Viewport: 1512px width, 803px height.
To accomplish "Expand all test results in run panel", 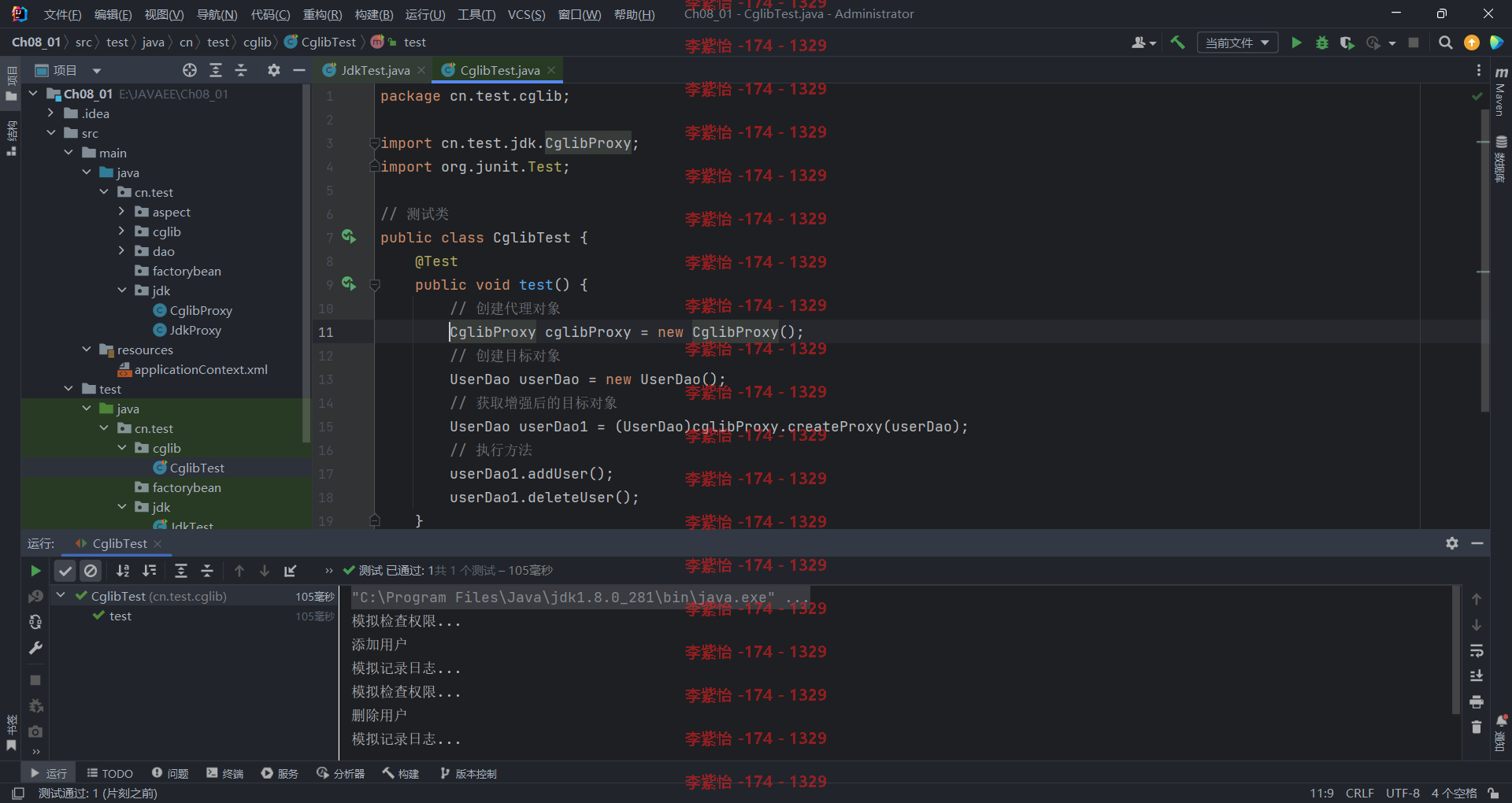I will (x=181, y=571).
